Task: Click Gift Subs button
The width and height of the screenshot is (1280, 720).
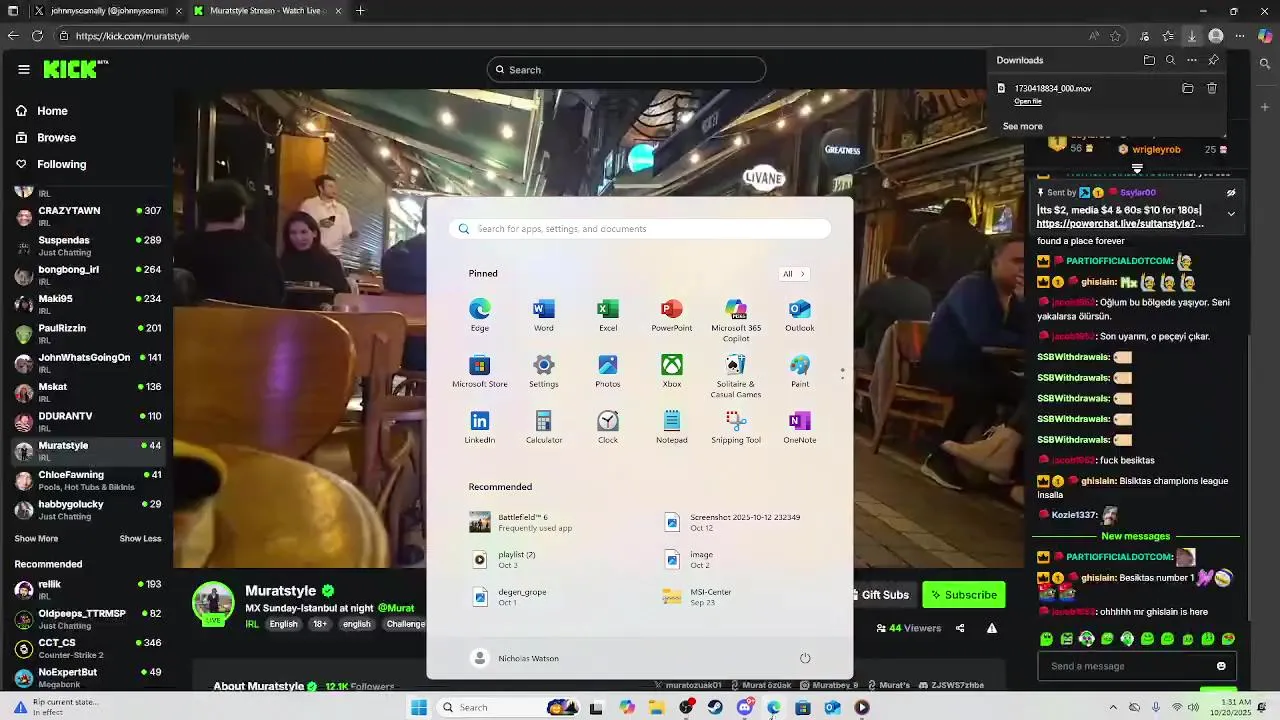Action: pos(879,595)
